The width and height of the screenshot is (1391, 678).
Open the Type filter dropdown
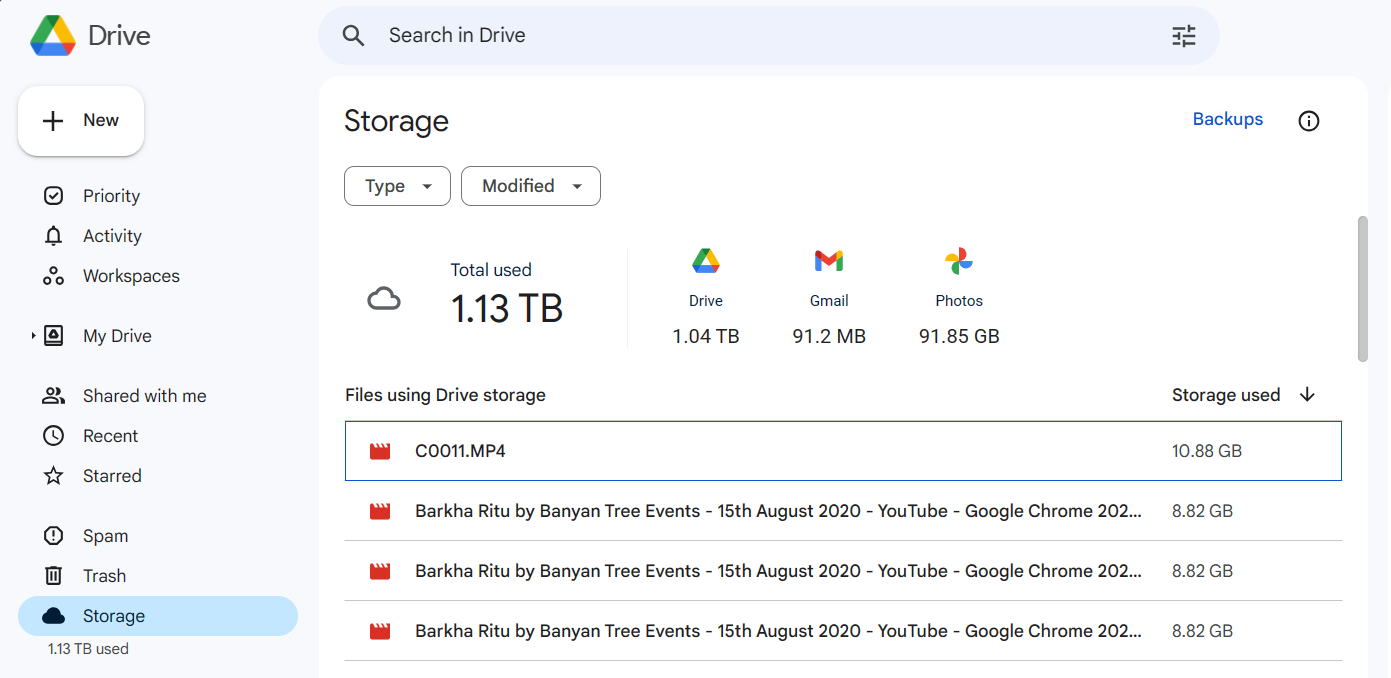coord(397,186)
